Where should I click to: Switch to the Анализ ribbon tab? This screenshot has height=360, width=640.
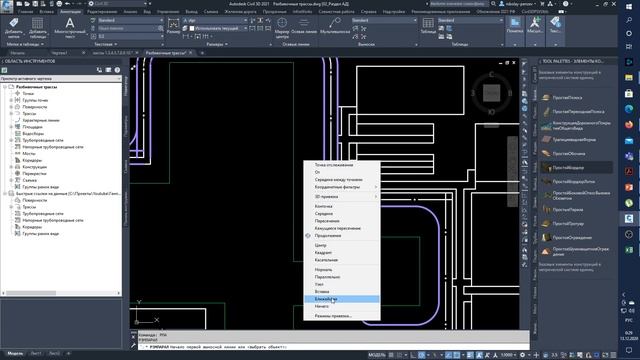tap(130, 12)
